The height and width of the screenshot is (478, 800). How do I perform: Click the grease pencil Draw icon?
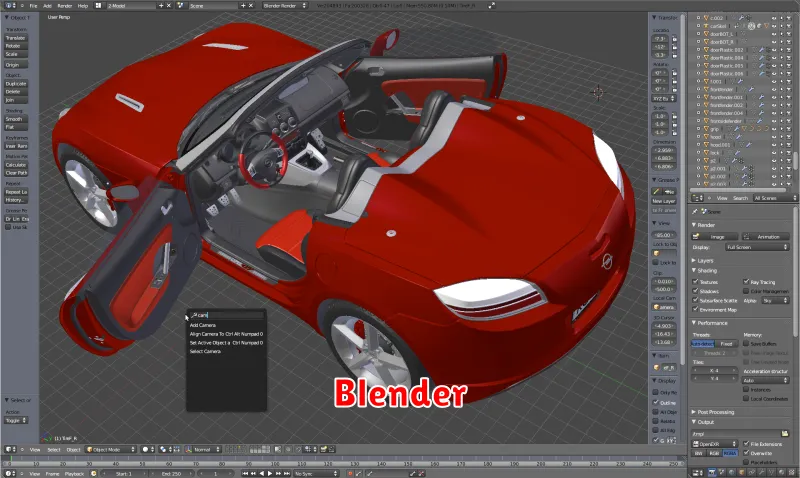tap(657, 191)
